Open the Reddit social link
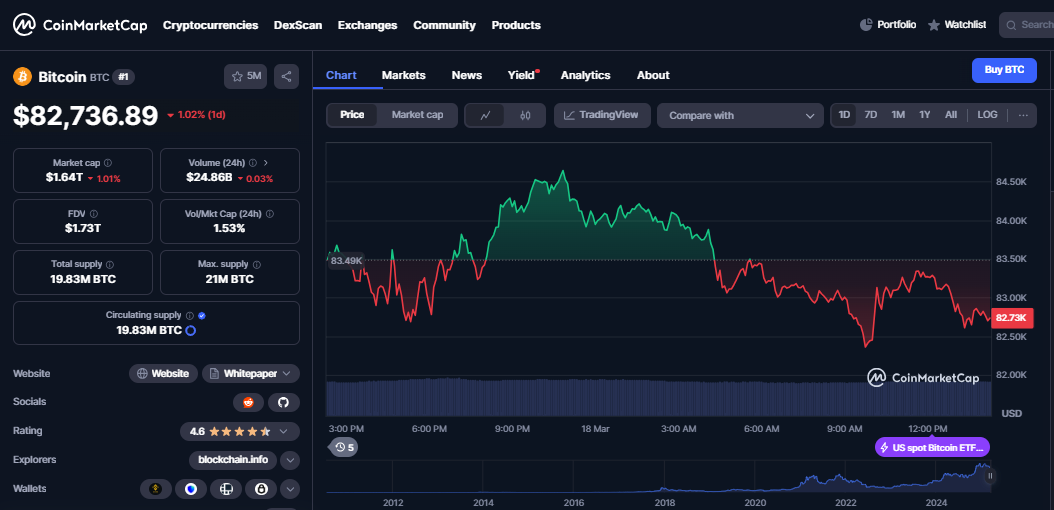The image size is (1054, 510). coord(249,402)
